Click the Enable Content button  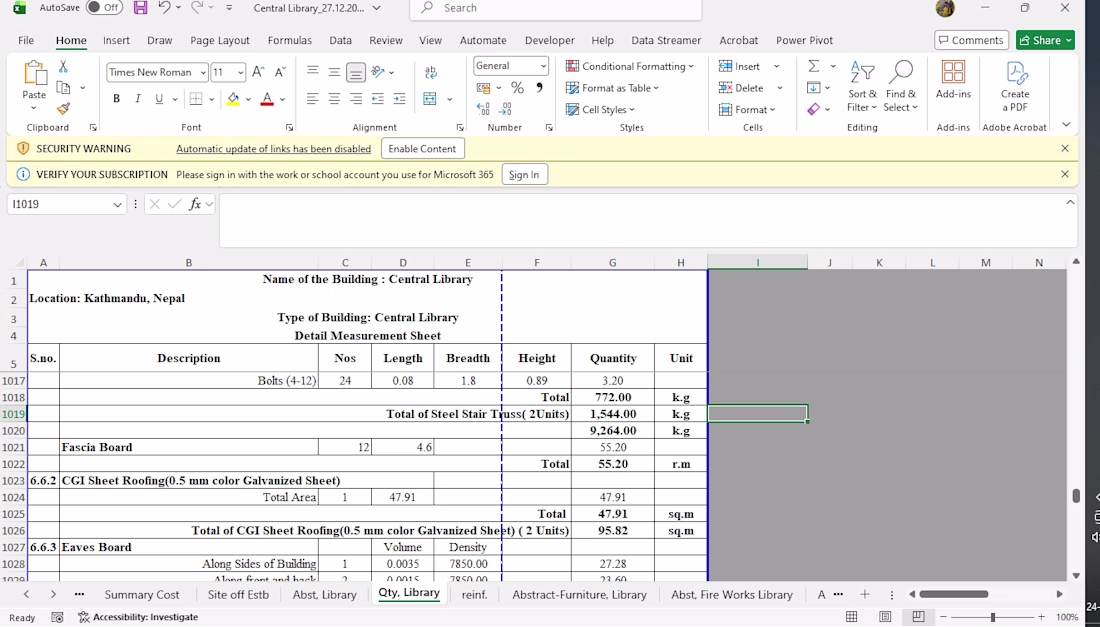[422, 149]
